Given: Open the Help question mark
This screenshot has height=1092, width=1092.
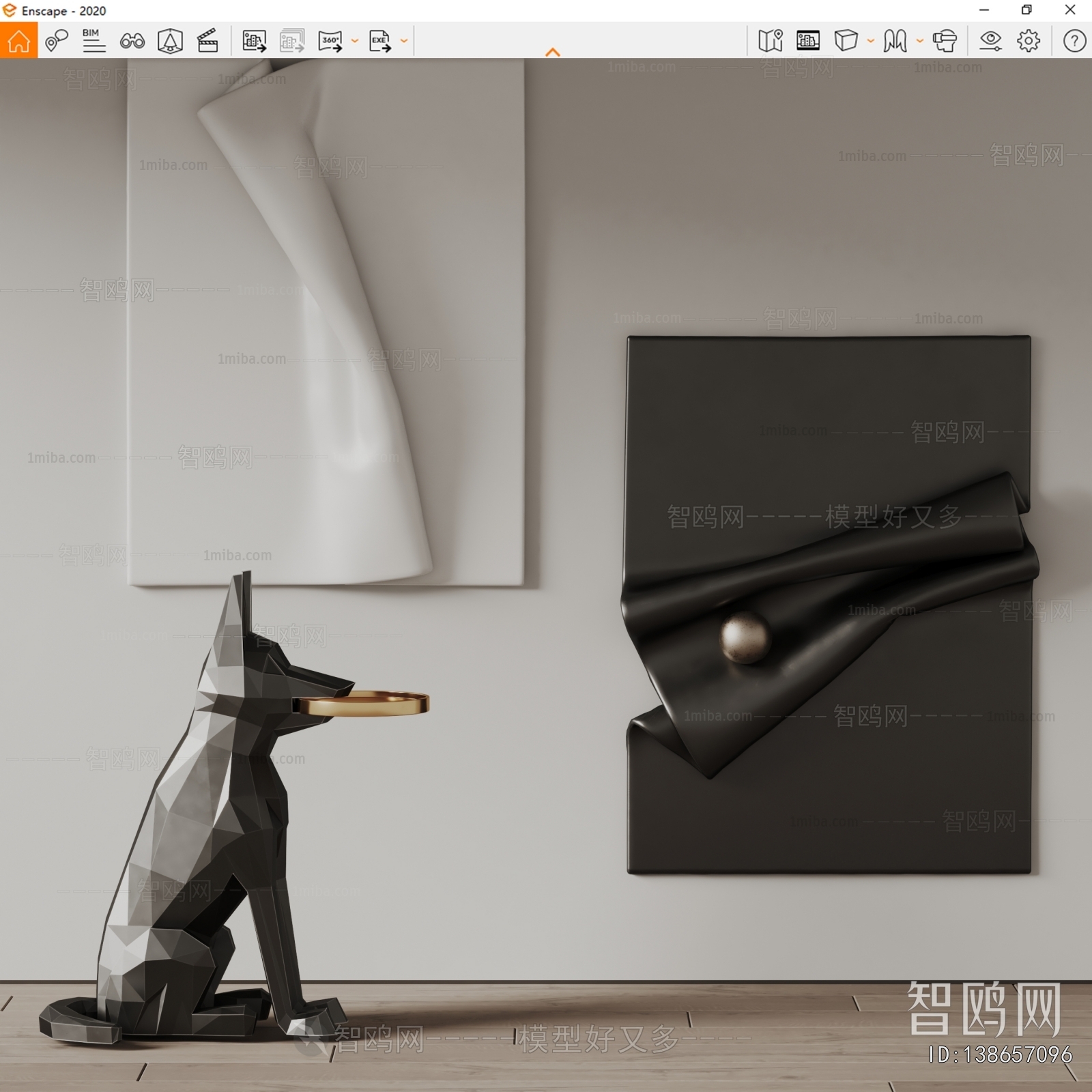Looking at the screenshot, I should [x=1074, y=41].
